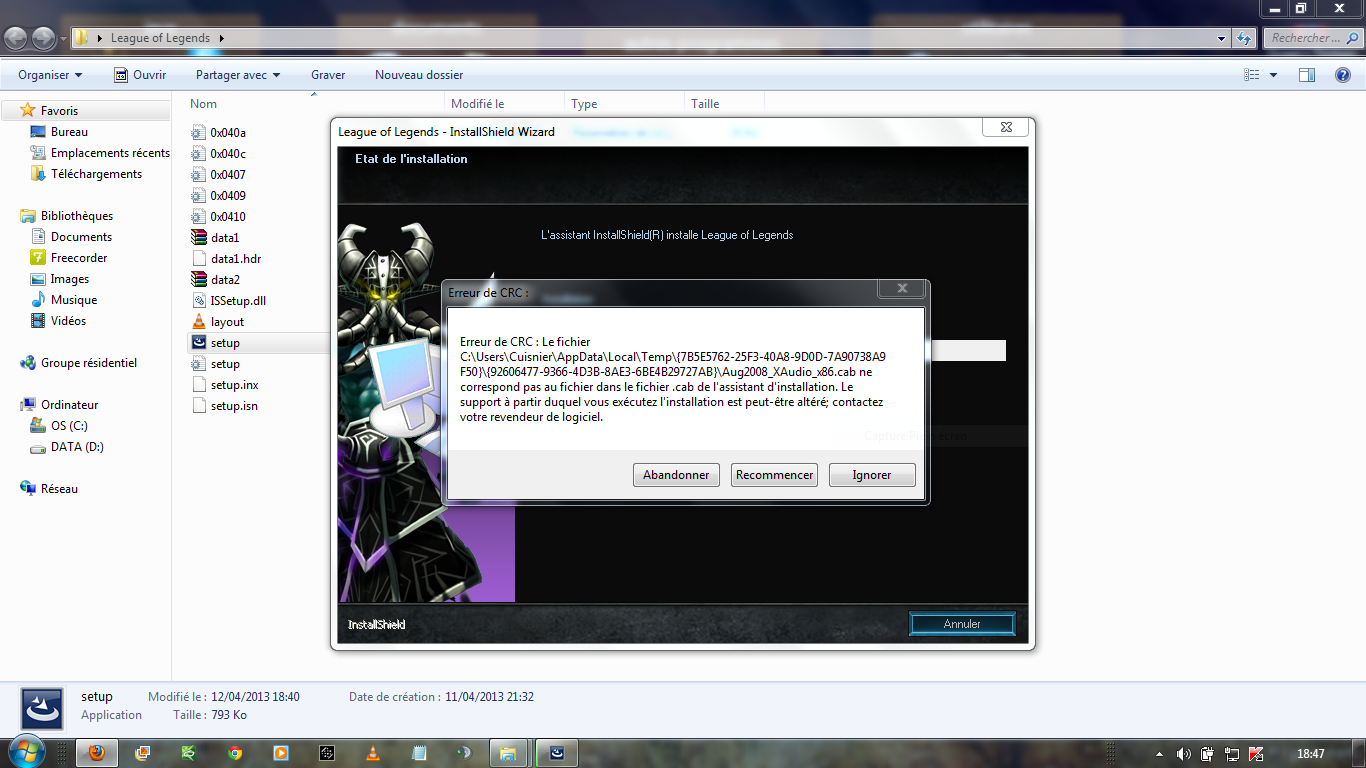
Task: Close the InstallShield Wizard window
Action: coord(1005,127)
